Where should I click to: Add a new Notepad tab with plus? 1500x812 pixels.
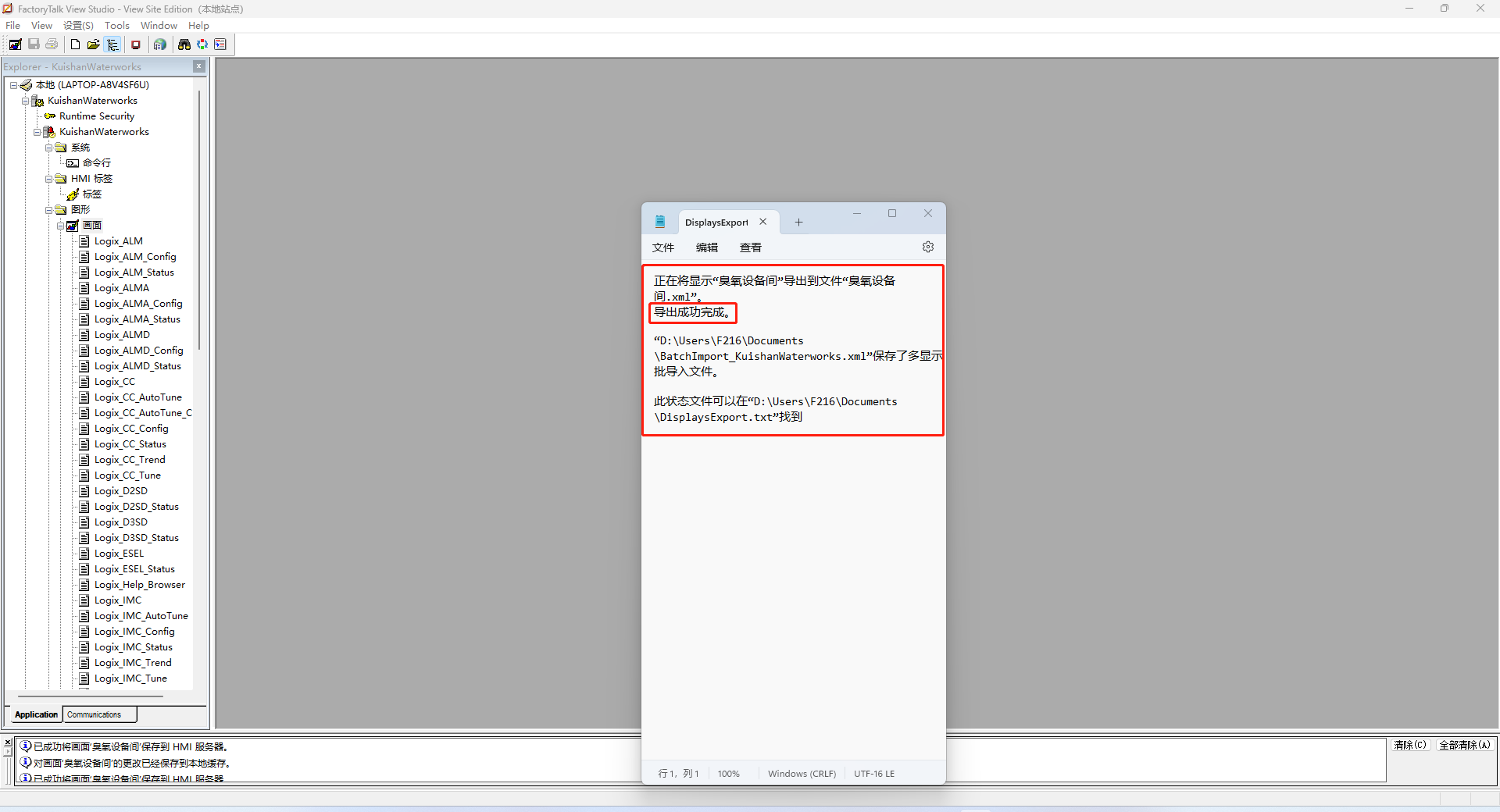pyautogui.click(x=798, y=223)
